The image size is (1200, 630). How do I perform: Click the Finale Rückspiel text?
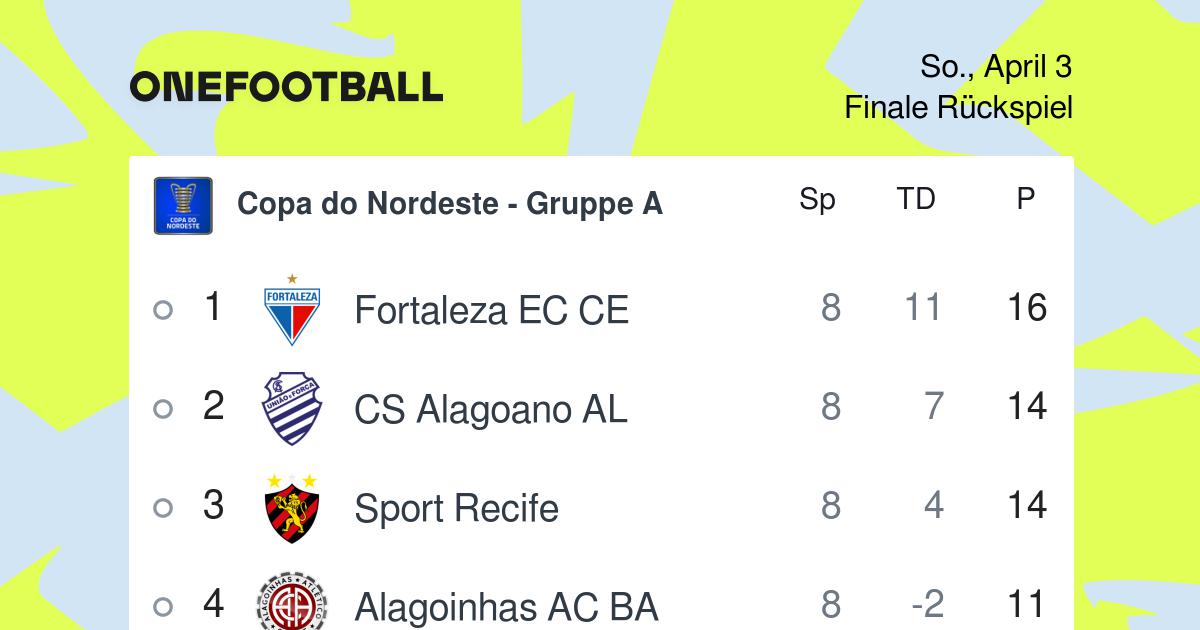pos(958,107)
